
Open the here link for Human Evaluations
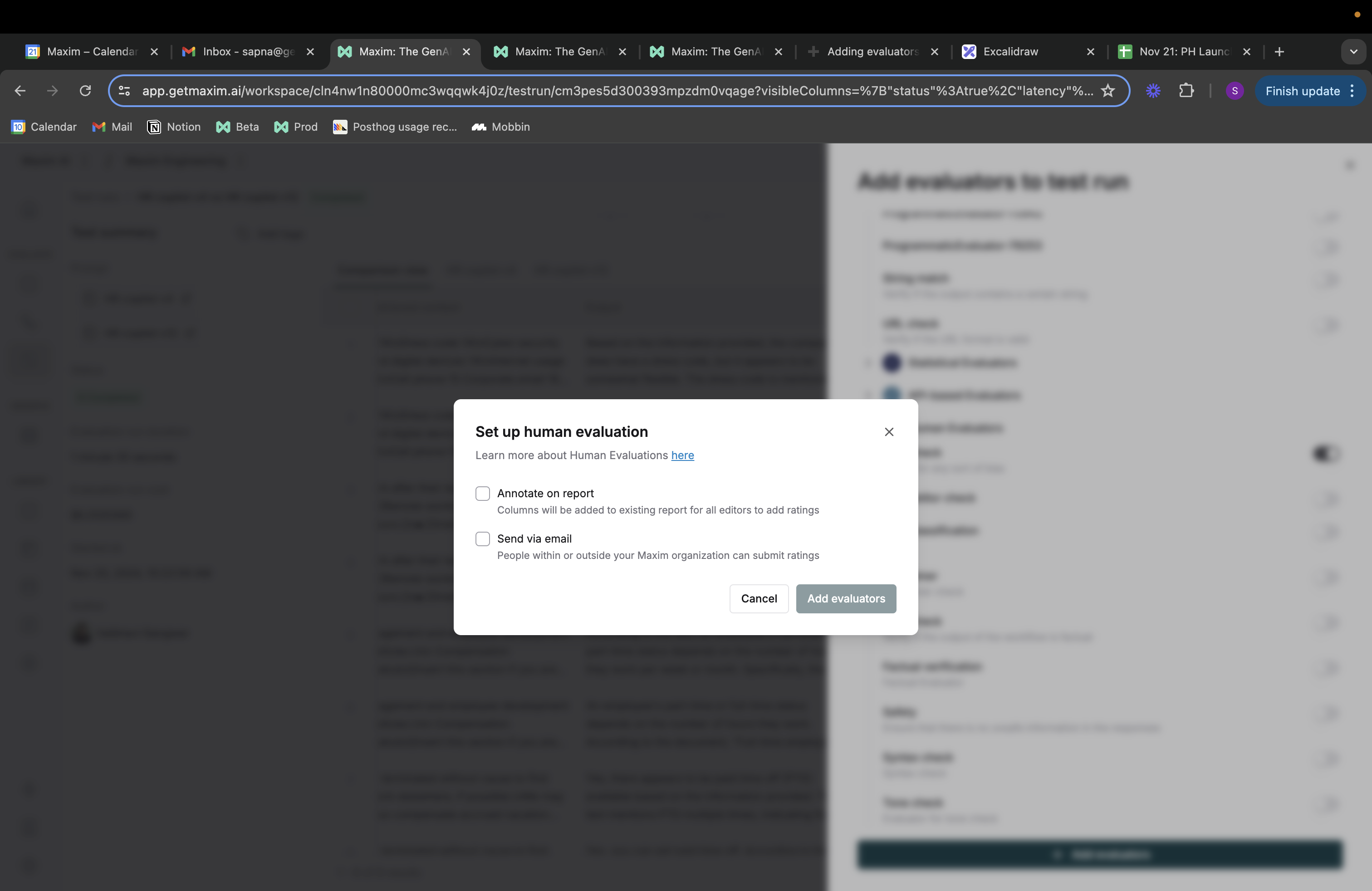[x=682, y=455]
